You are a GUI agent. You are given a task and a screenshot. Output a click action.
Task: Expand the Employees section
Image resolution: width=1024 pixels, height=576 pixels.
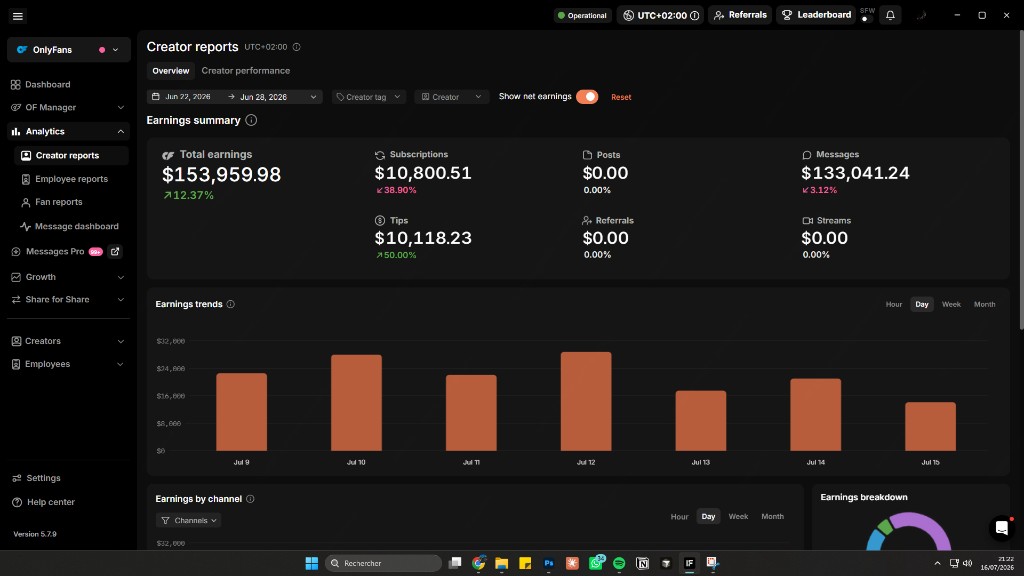click(69, 364)
